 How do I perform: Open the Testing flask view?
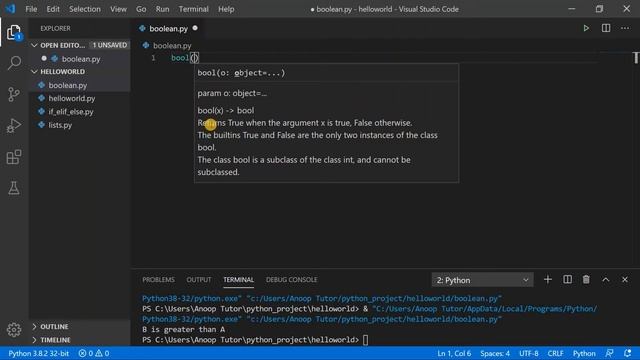click(14, 188)
